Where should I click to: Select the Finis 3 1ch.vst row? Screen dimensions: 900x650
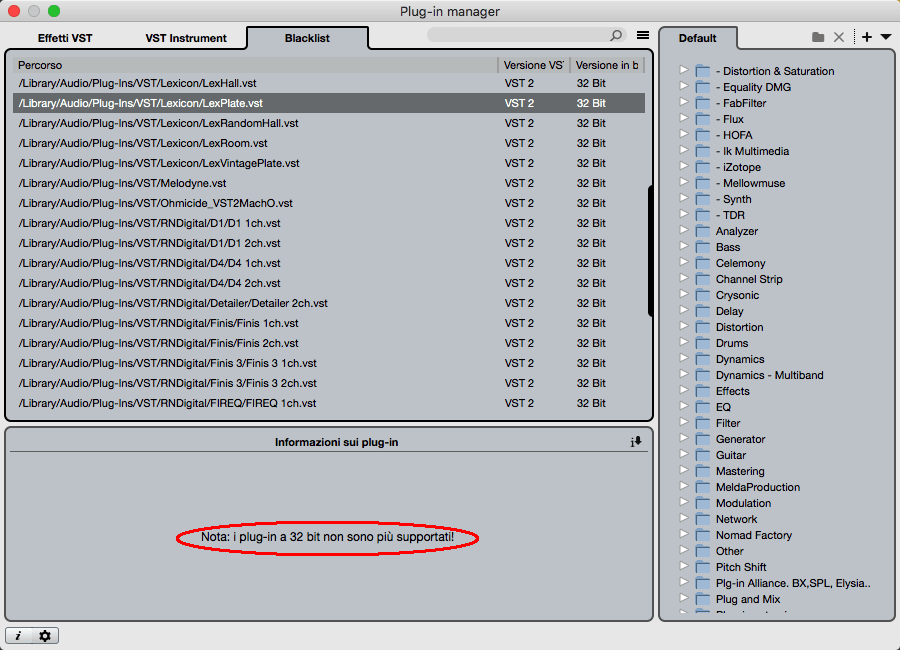point(329,363)
